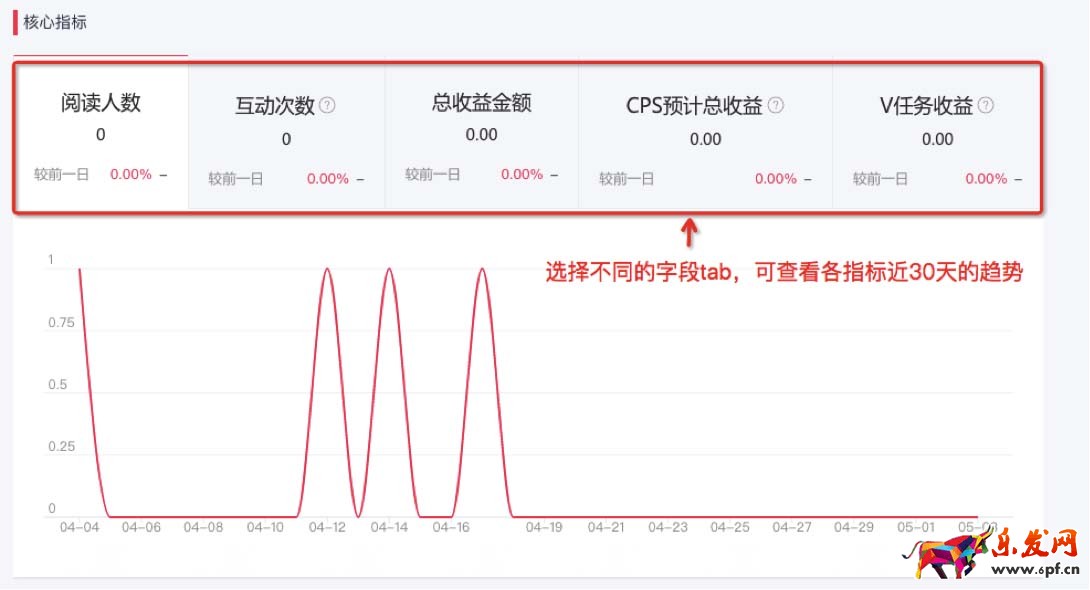Click the red upward annotation arrow
Image resolution: width=1090 pixels, height=590 pixels.
point(689,234)
